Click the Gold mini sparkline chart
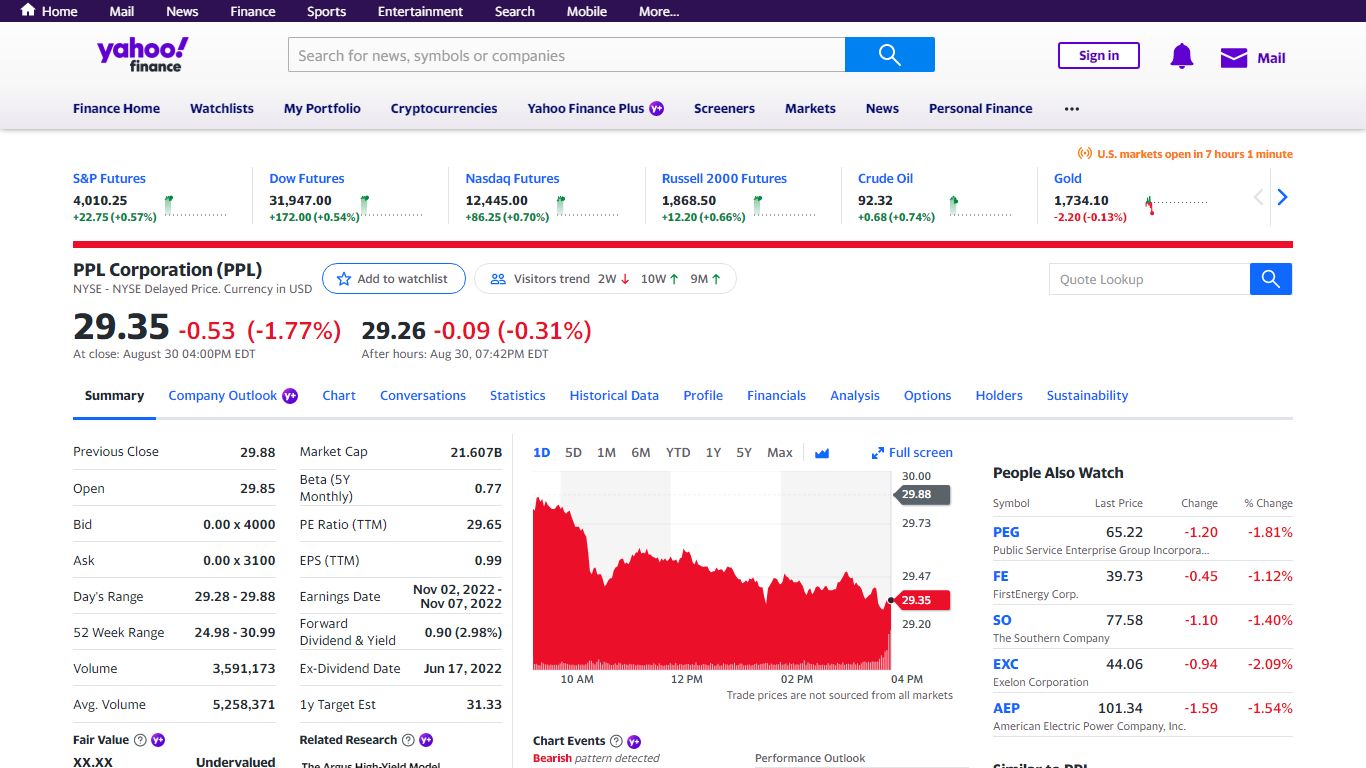Image resolution: width=1366 pixels, height=768 pixels. pos(1177,206)
